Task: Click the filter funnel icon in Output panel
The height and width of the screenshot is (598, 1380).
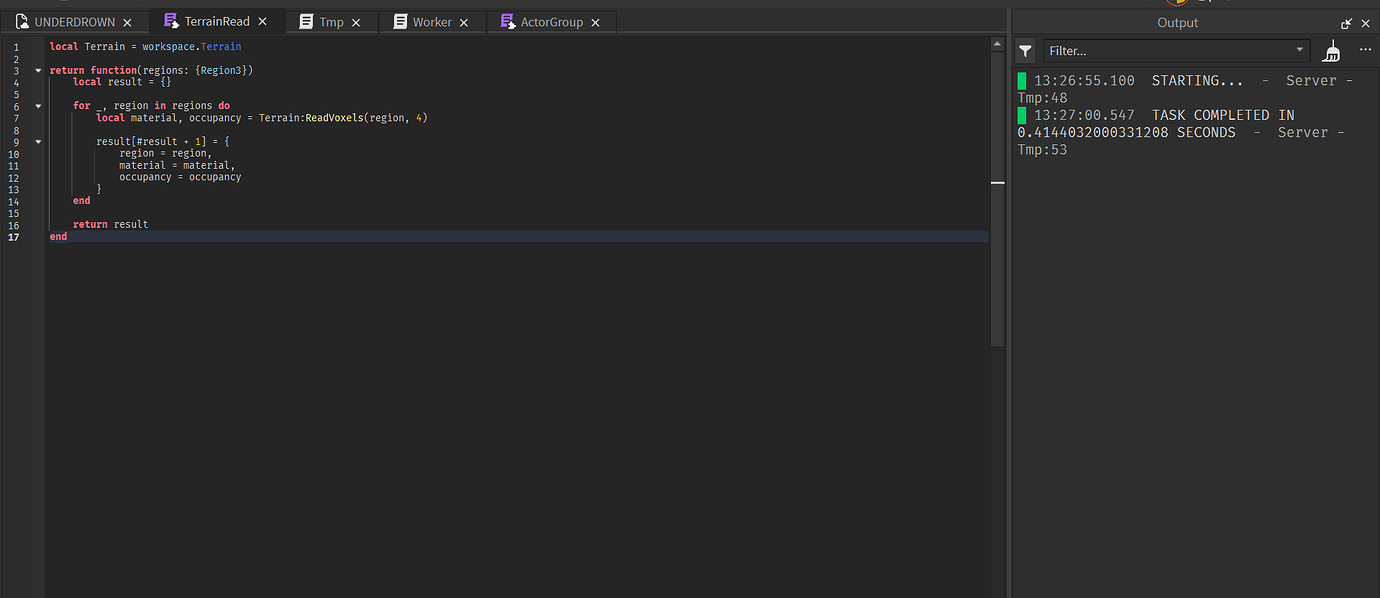Action: click(1024, 50)
